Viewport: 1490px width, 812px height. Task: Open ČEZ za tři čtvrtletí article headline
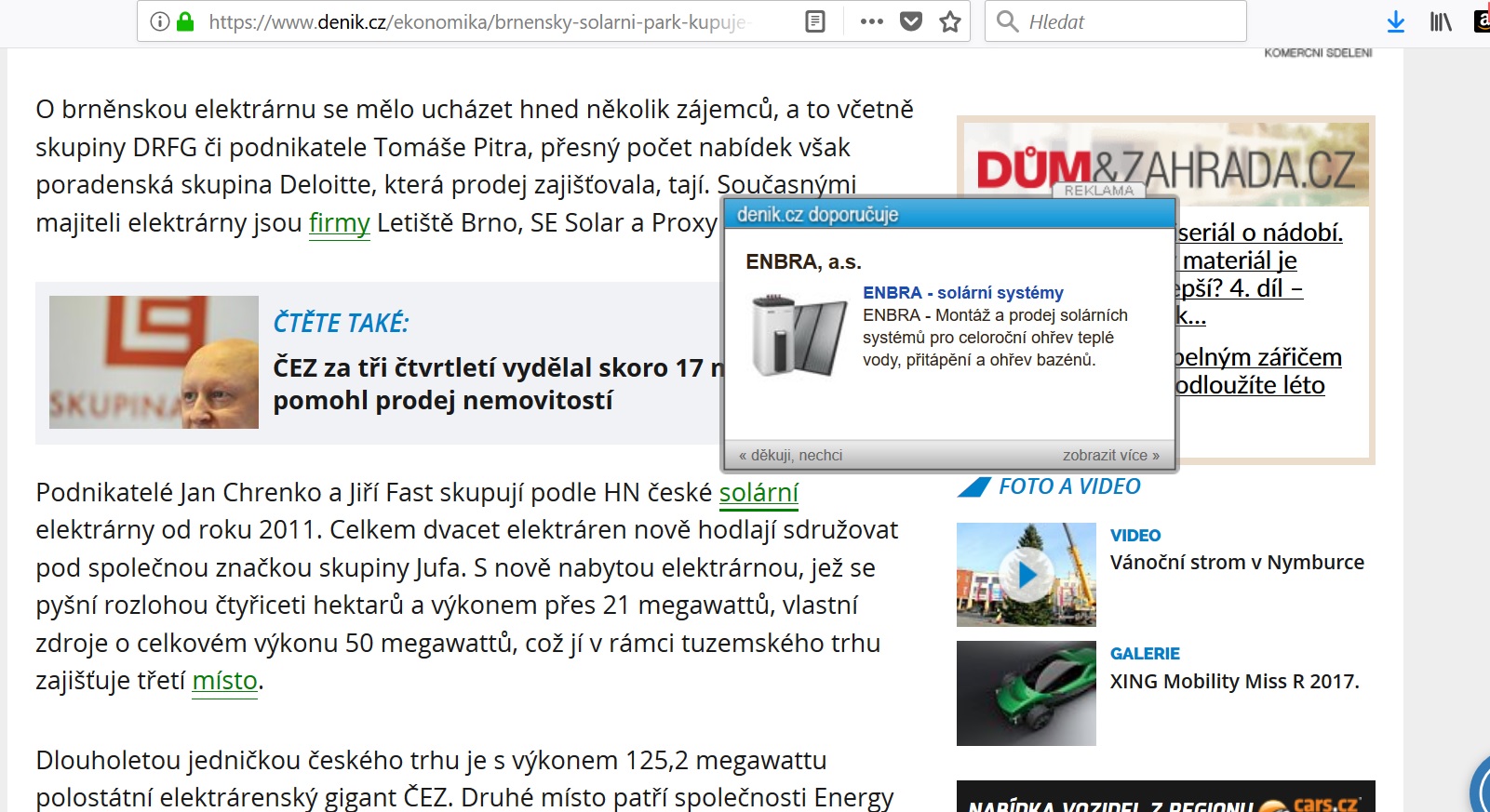(497, 384)
